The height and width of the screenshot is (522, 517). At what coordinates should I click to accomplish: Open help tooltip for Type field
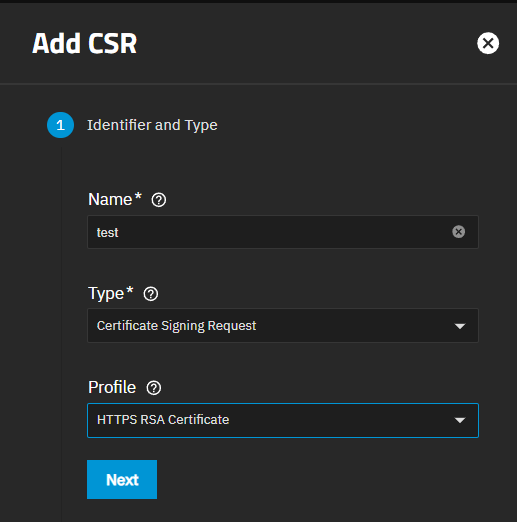pyautogui.click(x=151, y=294)
